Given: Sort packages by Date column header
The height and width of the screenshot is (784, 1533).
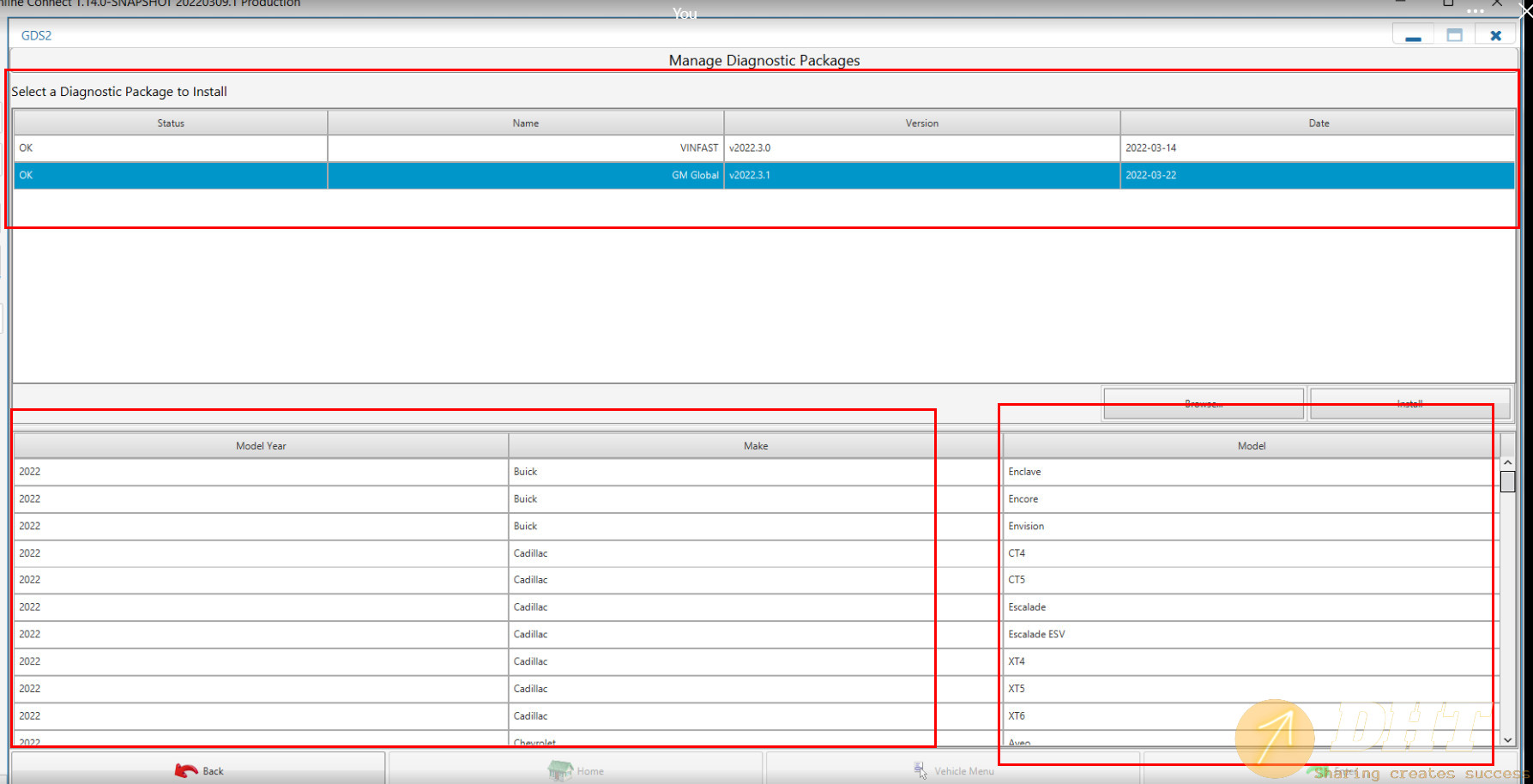Looking at the screenshot, I should 1318,124.
